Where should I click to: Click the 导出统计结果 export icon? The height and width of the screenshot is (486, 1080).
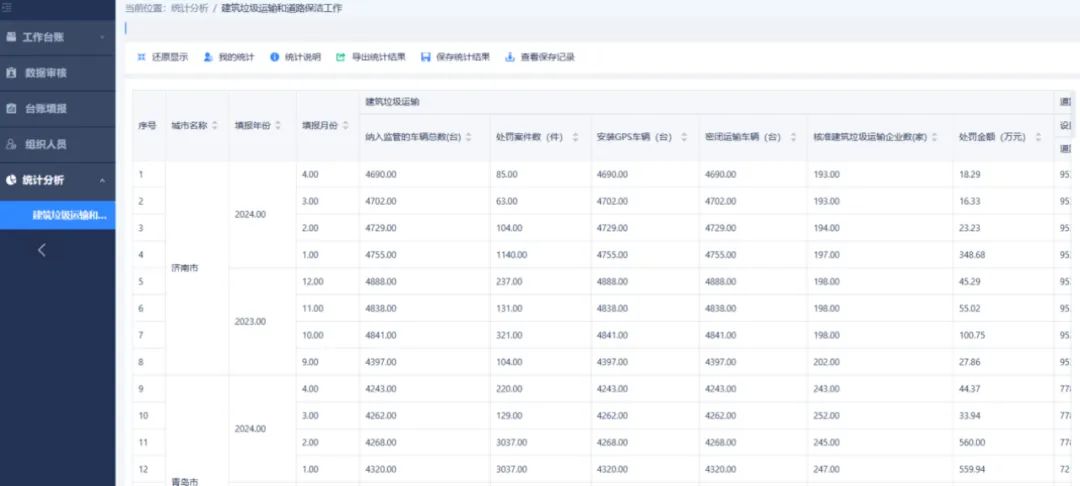[341, 57]
